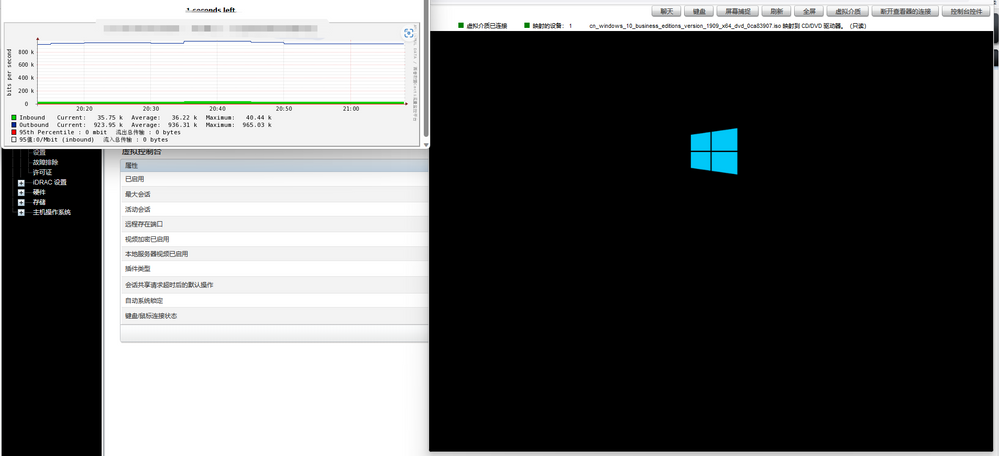Image resolution: width=999 pixels, height=456 pixels.
Task: Click the 属性 table header
Action: (x=275, y=166)
